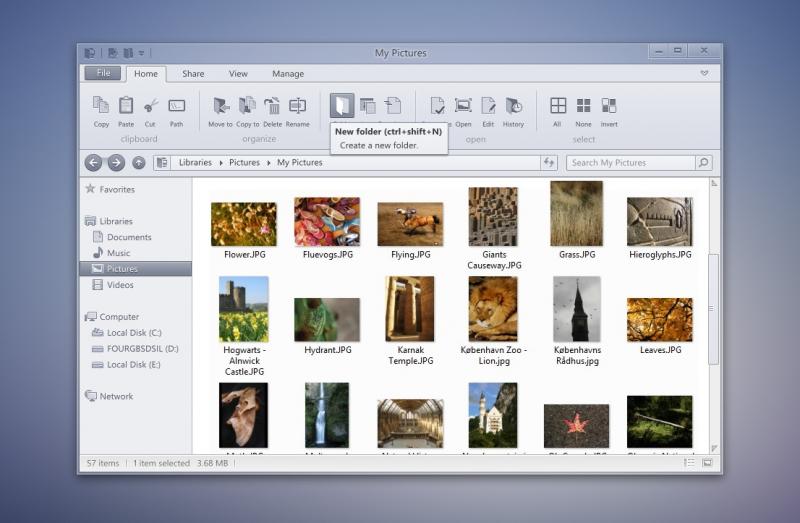Click the Select None icon
800x523 pixels.
tap(583, 106)
